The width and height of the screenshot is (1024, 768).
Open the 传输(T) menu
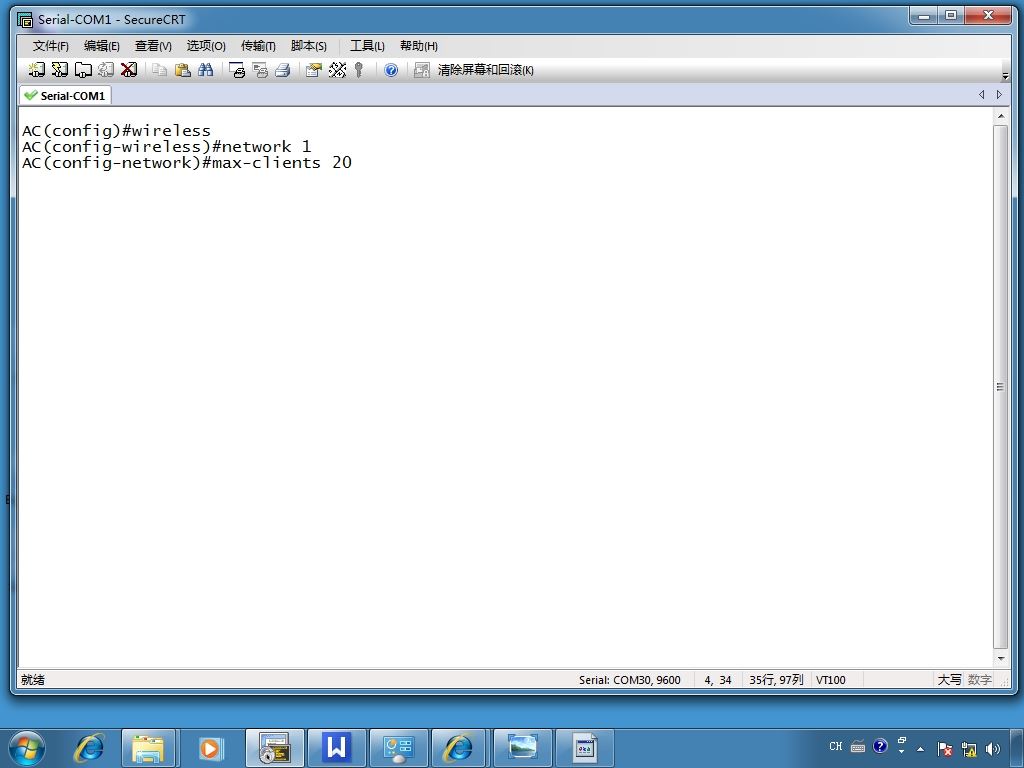click(x=258, y=46)
